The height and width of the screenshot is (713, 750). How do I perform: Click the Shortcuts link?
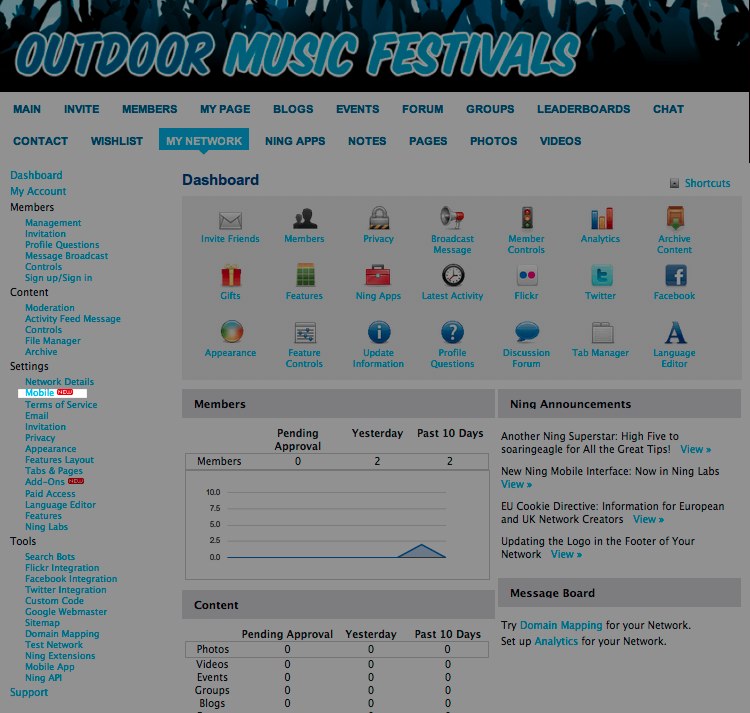(707, 183)
